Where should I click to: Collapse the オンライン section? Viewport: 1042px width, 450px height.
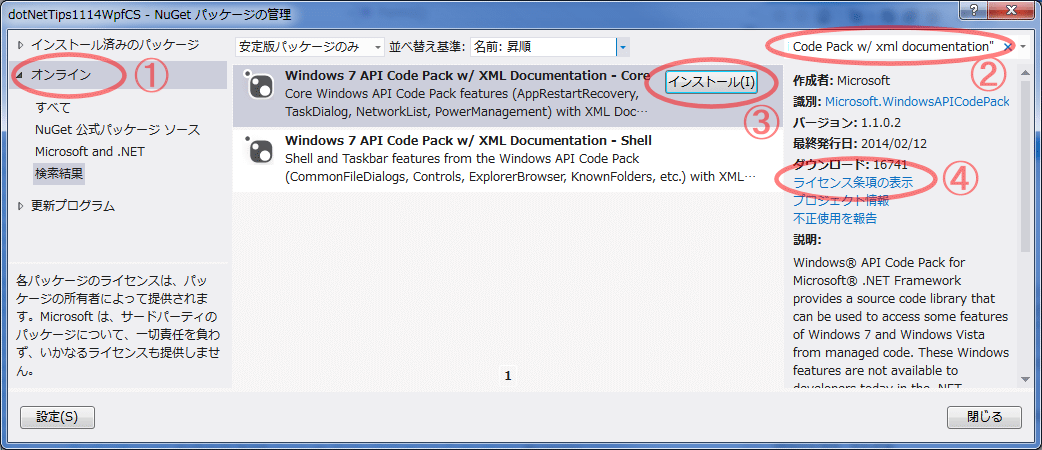[x=20, y=75]
